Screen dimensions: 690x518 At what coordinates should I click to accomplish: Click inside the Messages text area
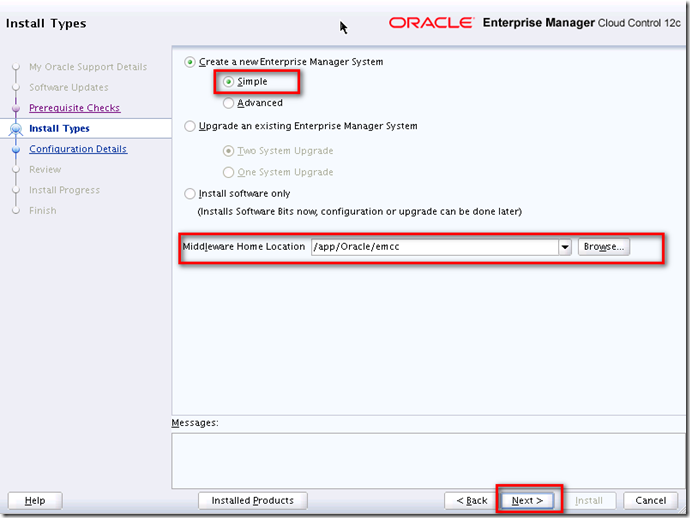[428, 461]
